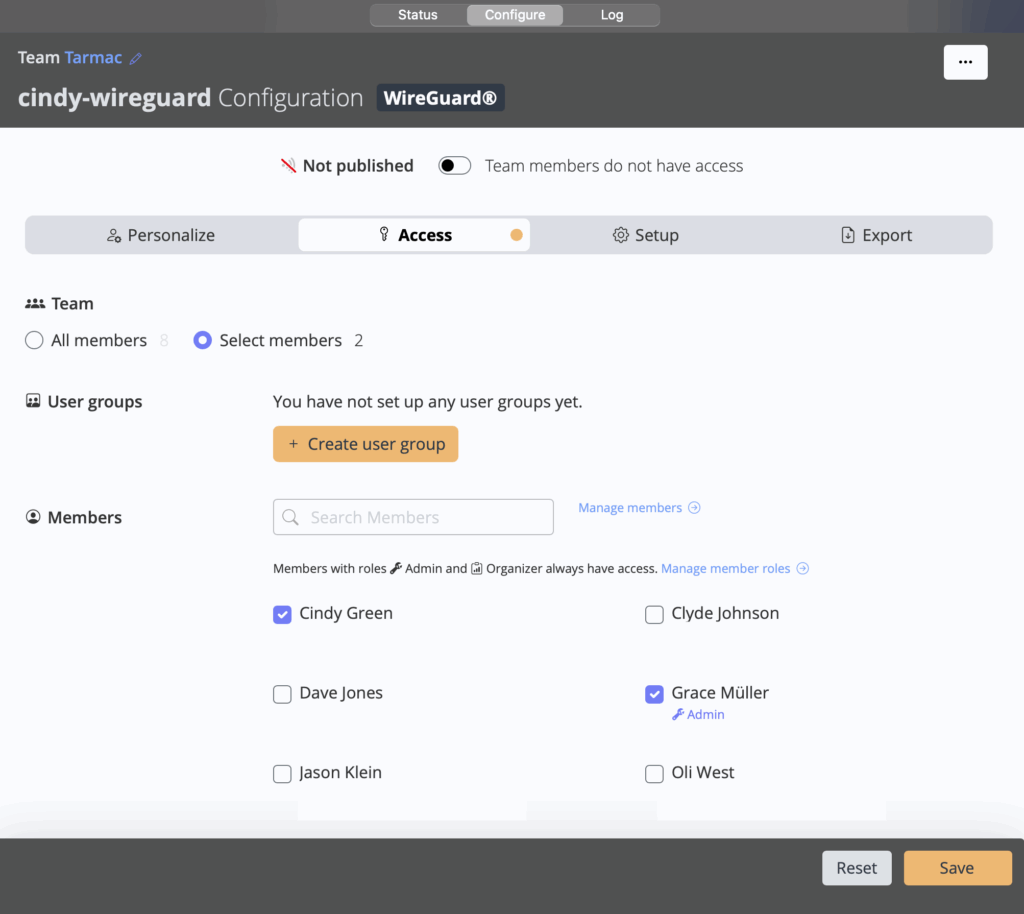1024x914 pixels.
Task: Click the arrow icon next to Manage members
Action: [695, 508]
